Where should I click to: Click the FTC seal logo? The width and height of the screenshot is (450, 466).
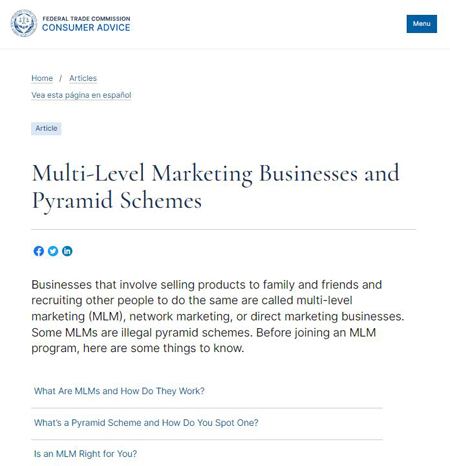(x=24, y=23)
